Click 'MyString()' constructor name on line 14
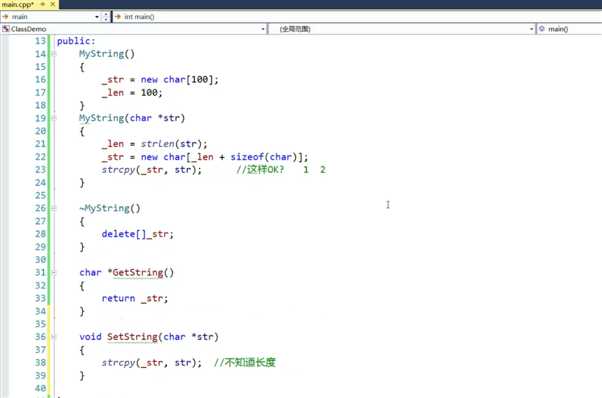The image size is (602, 398). tap(107, 54)
